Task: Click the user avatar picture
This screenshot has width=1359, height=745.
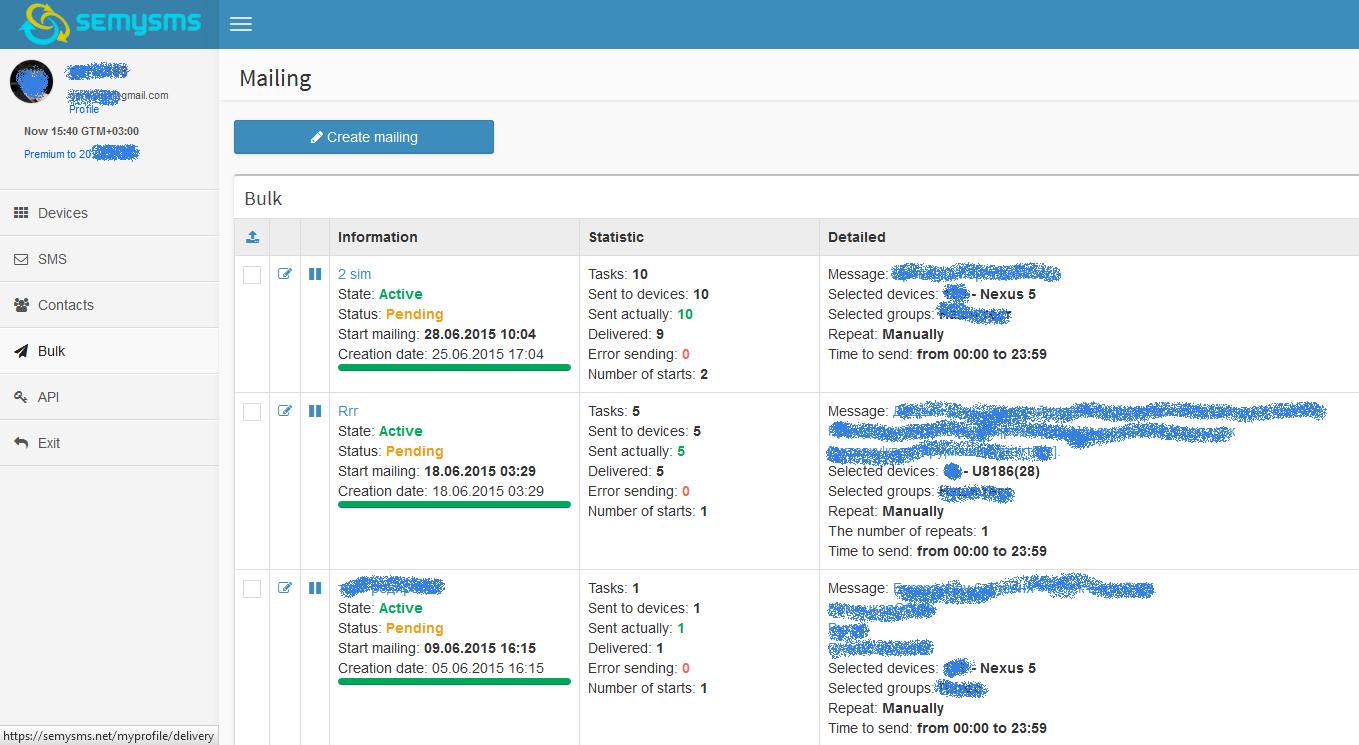Action: [x=32, y=82]
